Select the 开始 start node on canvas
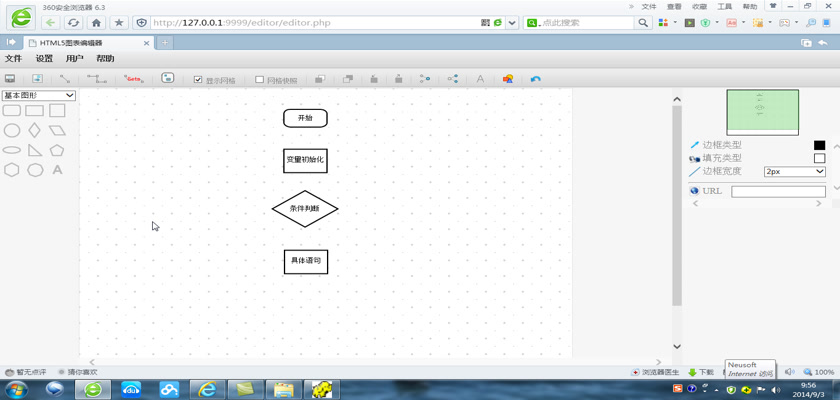Viewport: 840px width, 400px height. point(305,118)
